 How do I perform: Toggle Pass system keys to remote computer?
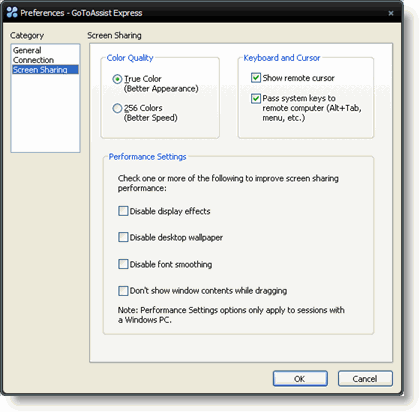point(256,99)
